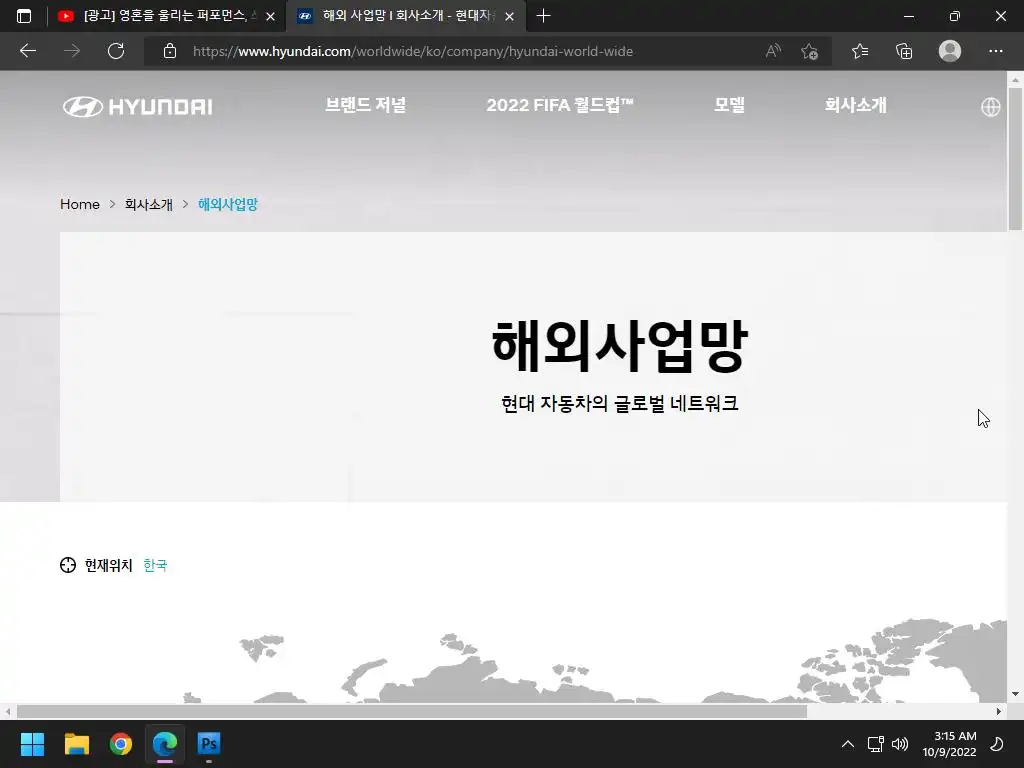Click the 해외사업망 breadcrumb
The image size is (1024, 768).
(228, 204)
